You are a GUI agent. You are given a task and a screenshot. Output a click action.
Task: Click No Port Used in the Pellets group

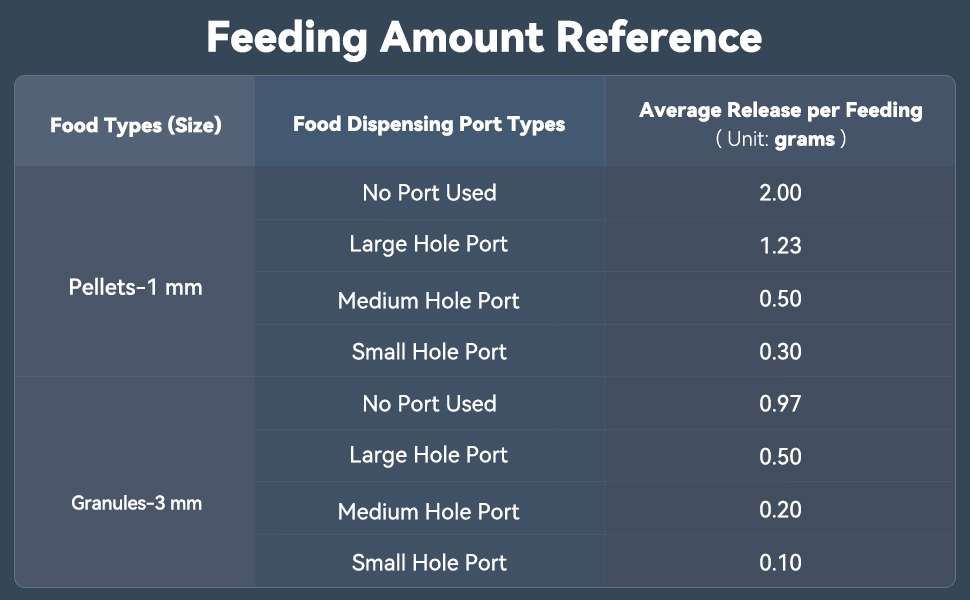coord(429,192)
